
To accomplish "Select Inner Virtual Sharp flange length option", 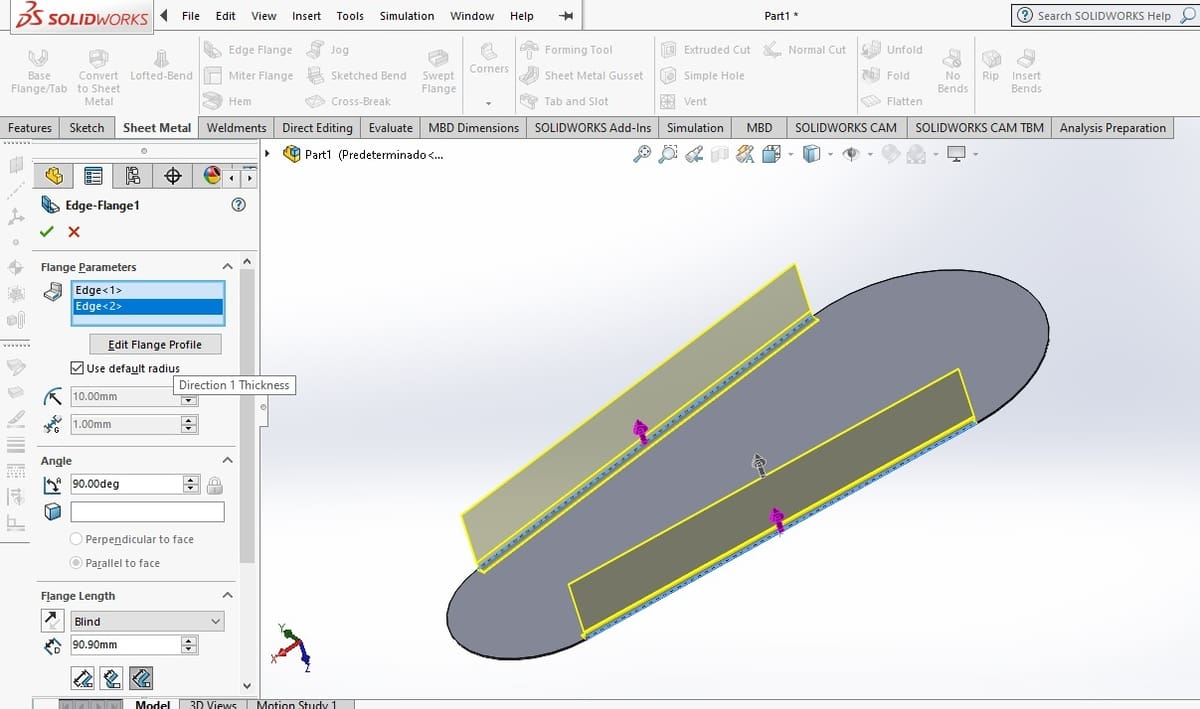I will (112, 678).
